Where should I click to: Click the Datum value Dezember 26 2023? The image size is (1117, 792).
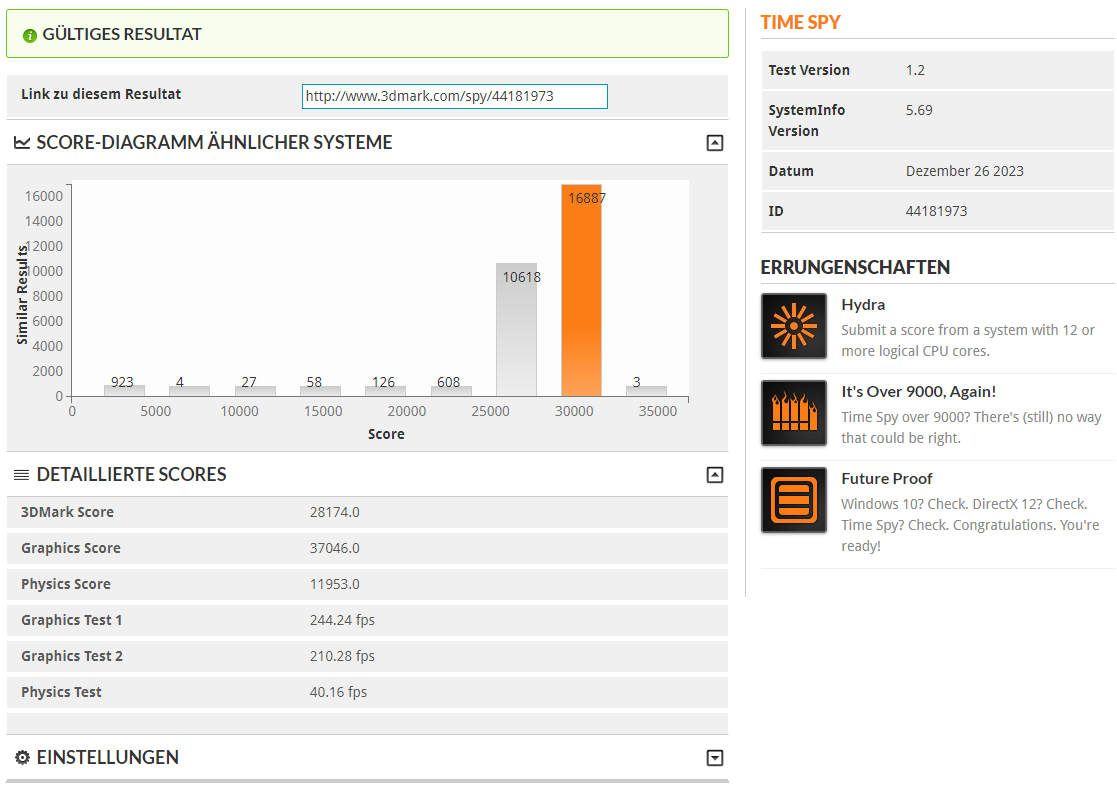(964, 171)
